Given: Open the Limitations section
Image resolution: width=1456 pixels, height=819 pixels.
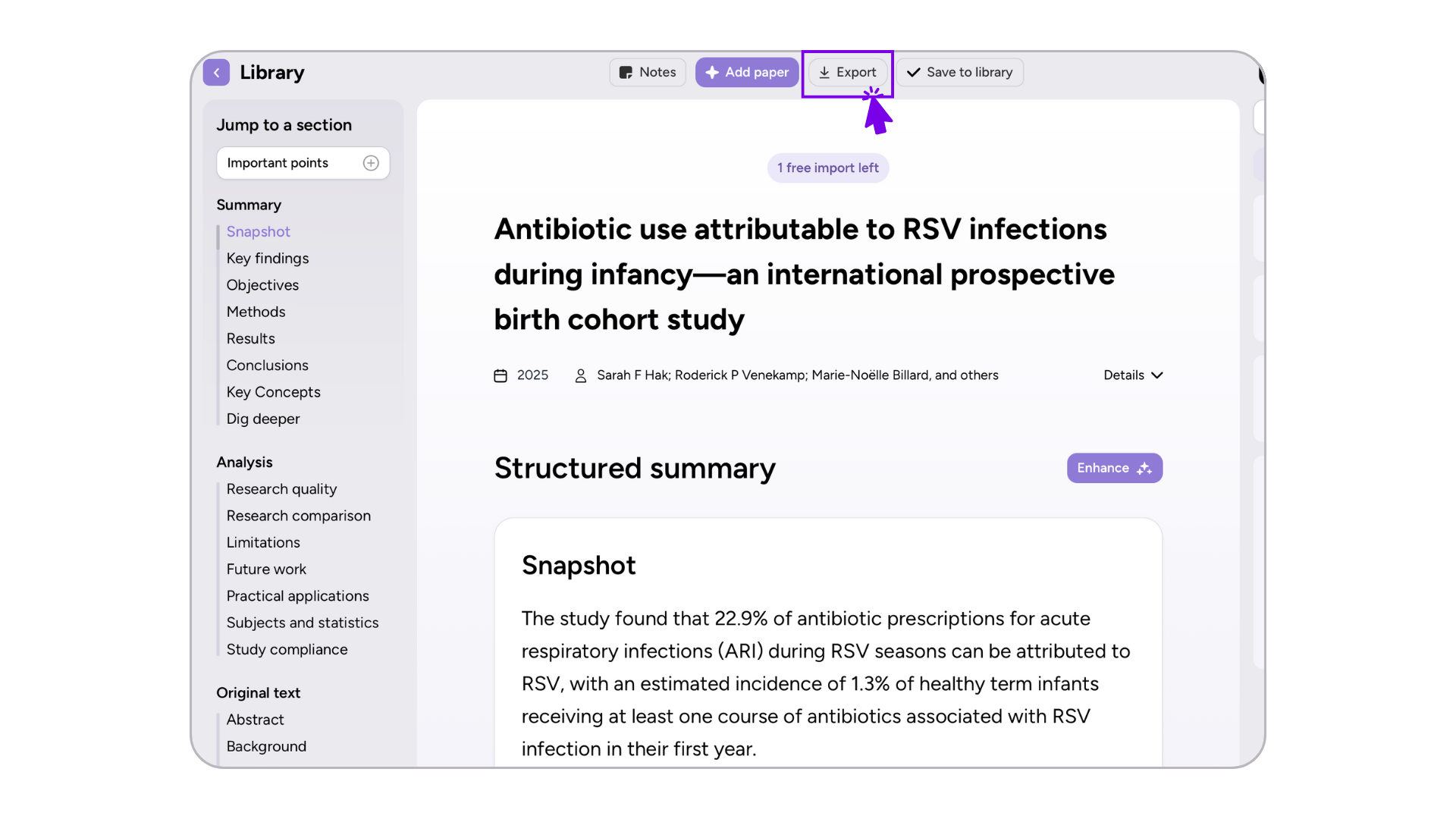Looking at the screenshot, I should [x=263, y=543].
